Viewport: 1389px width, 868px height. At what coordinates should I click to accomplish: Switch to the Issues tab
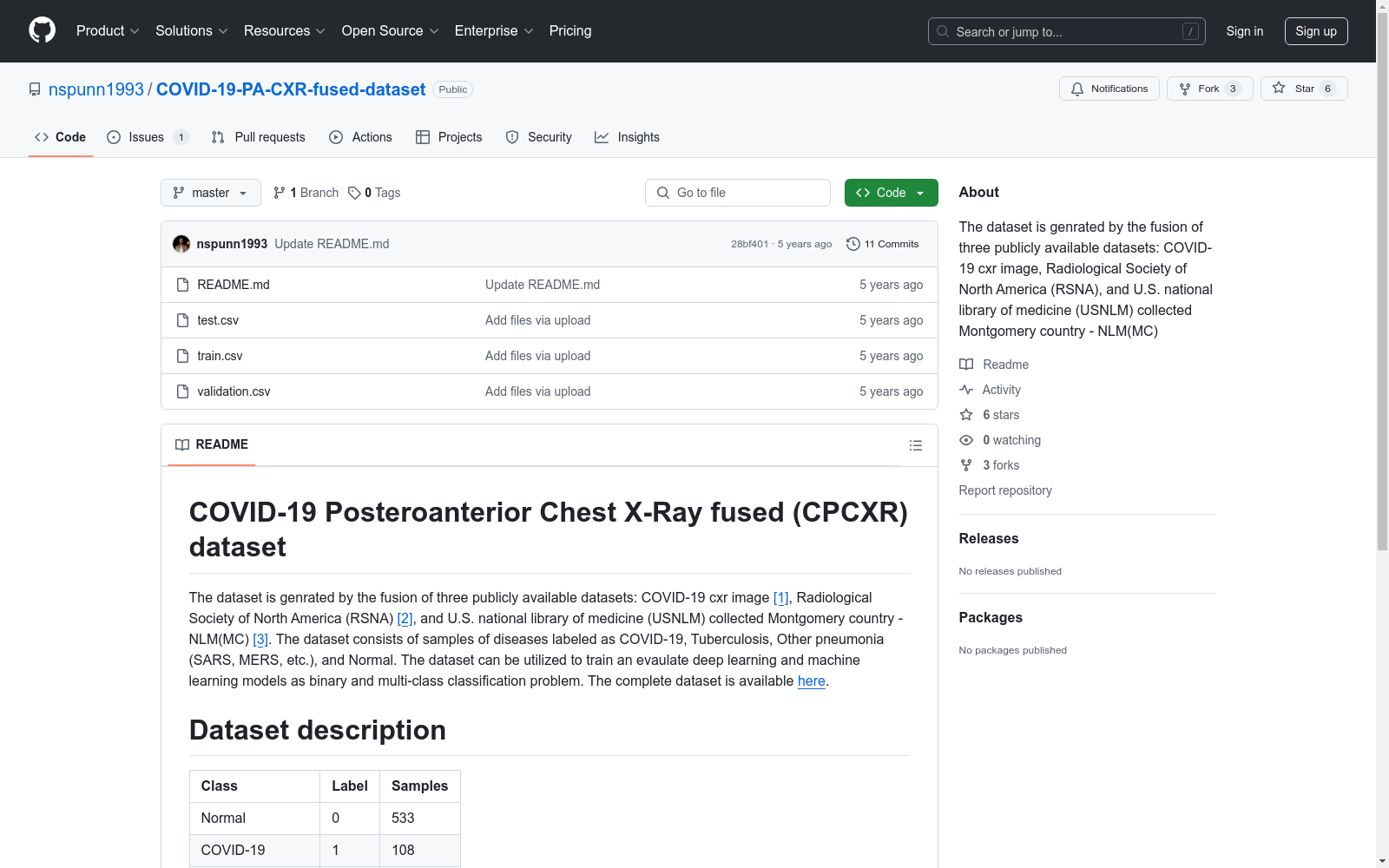tap(148, 137)
